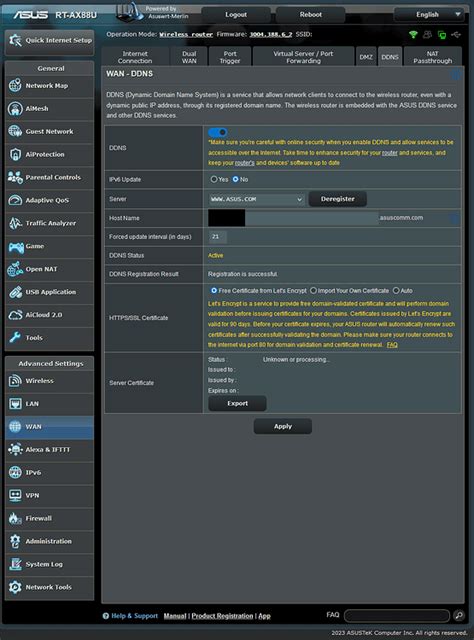Image resolution: width=474 pixels, height=640 pixels.
Task: Click the FAQ search input field
Action: 397,615
